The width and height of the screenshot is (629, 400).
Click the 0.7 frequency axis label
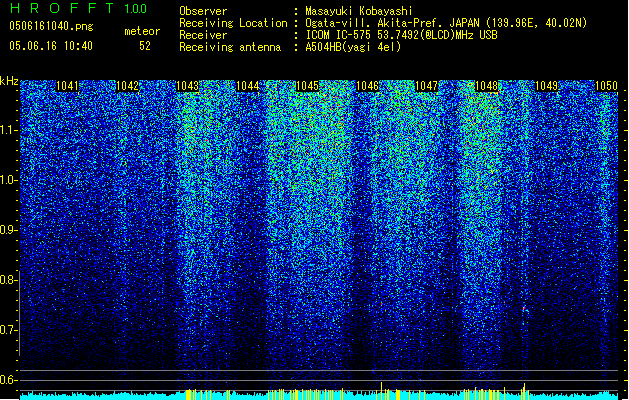pos(8,330)
